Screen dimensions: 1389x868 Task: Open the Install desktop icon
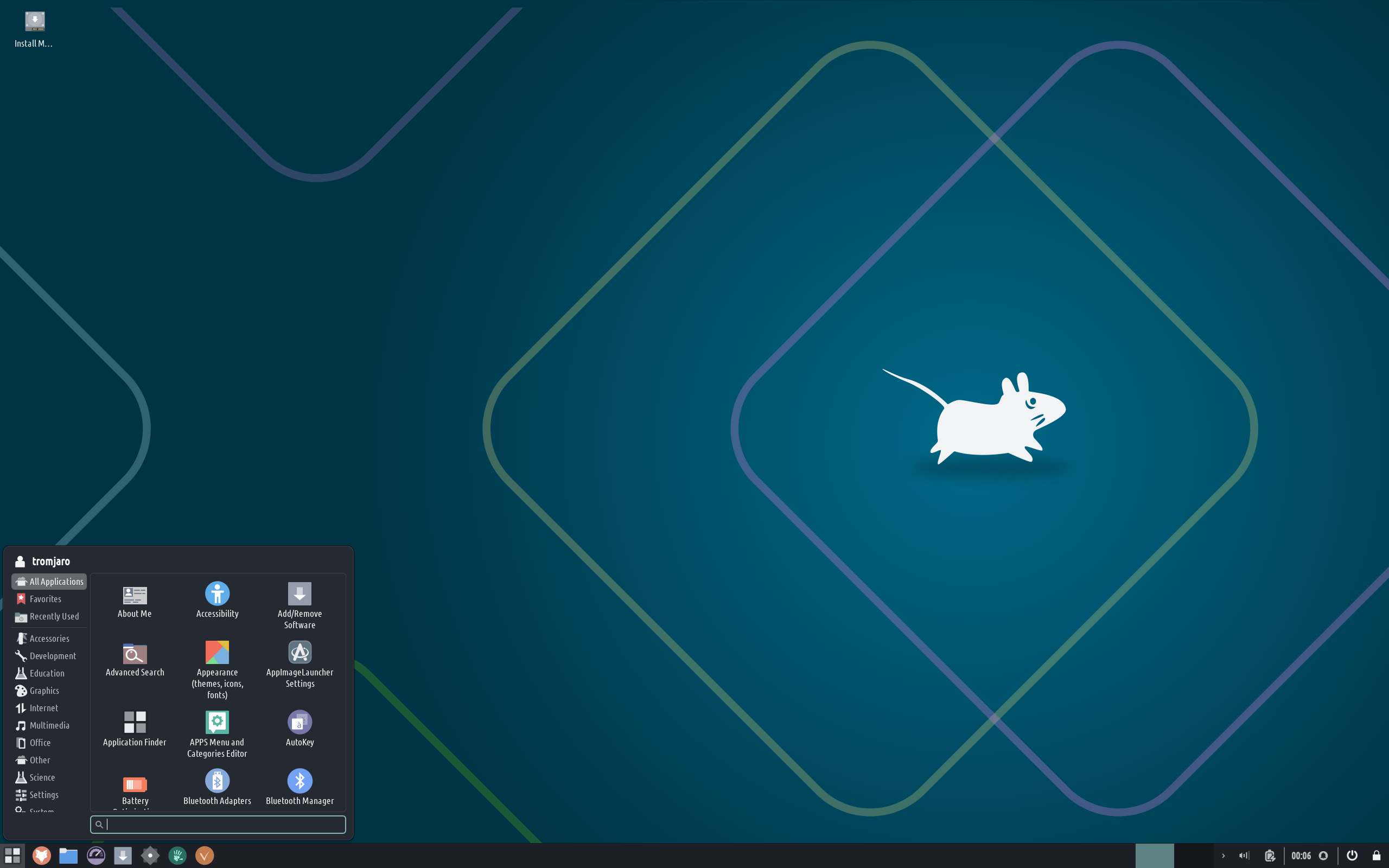(34, 29)
